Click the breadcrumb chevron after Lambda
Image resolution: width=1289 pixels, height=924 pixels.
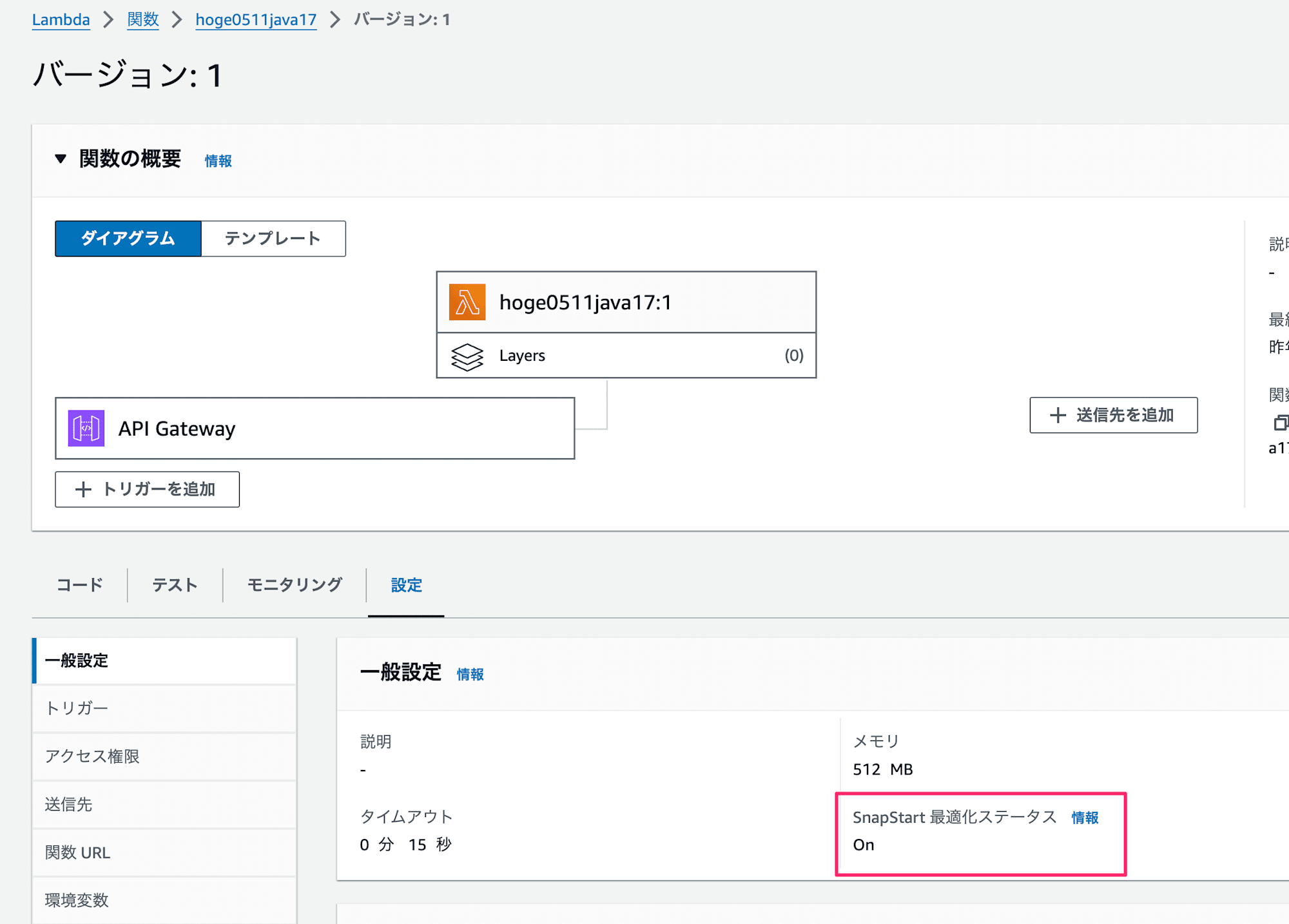[x=108, y=20]
